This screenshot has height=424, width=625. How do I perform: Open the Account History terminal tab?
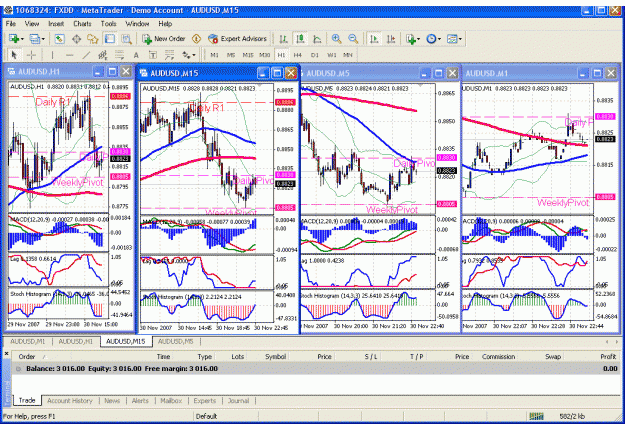(x=70, y=401)
